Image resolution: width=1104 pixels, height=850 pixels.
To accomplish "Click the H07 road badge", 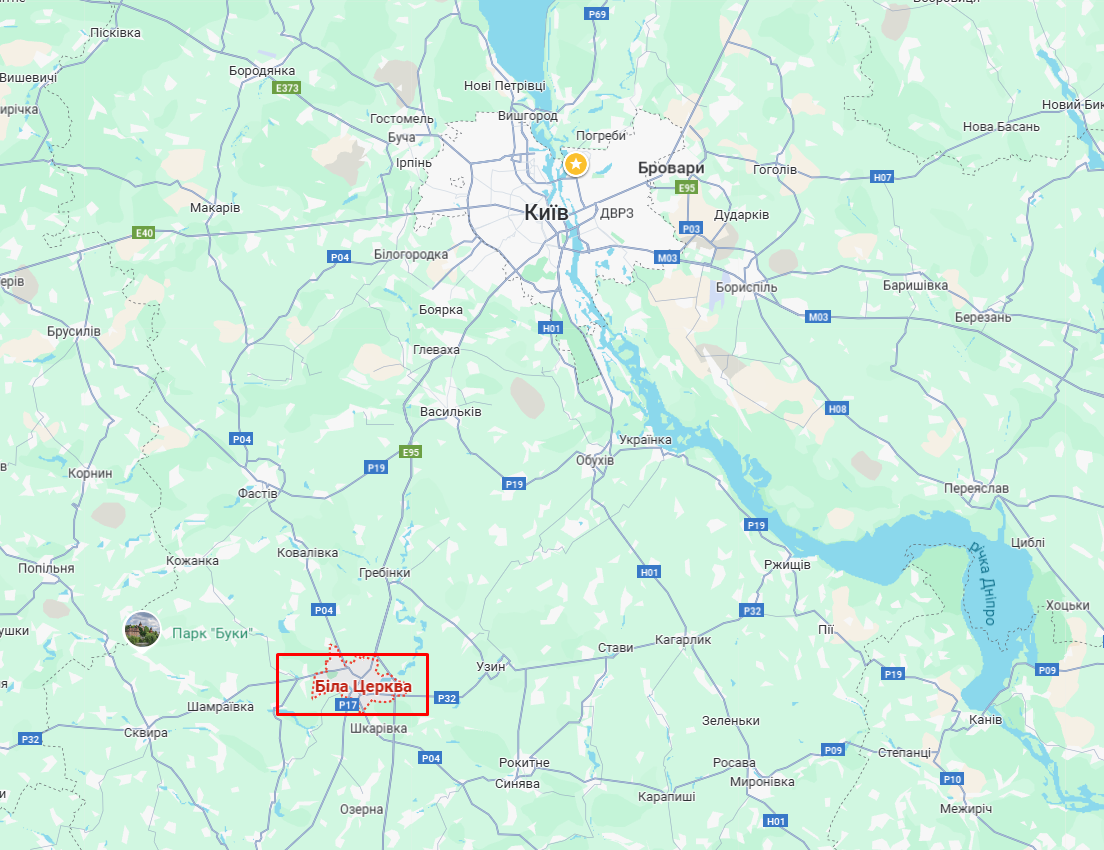I will (882, 177).
